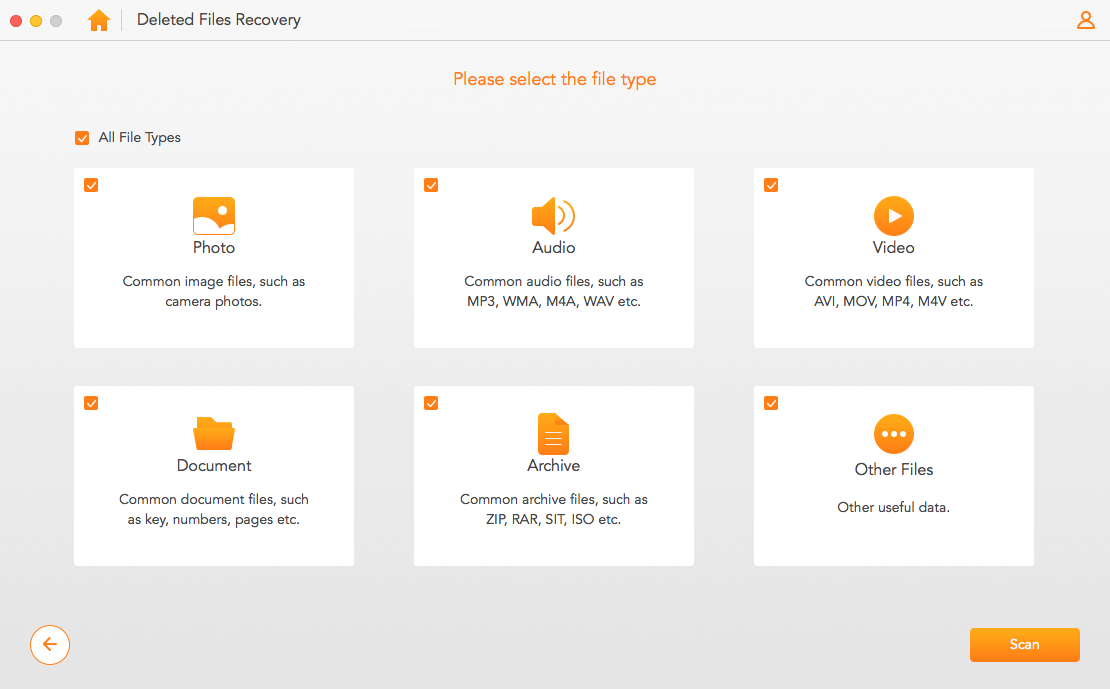Click the 'Photo' card title
The height and width of the screenshot is (689, 1110).
click(214, 248)
